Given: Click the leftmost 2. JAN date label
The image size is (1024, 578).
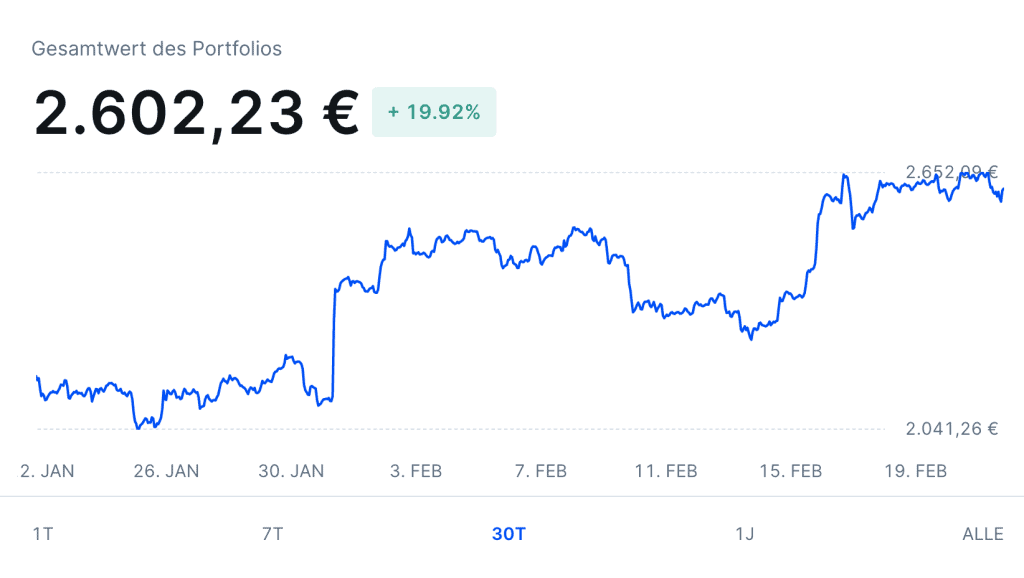Looking at the screenshot, I should [x=47, y=471].
